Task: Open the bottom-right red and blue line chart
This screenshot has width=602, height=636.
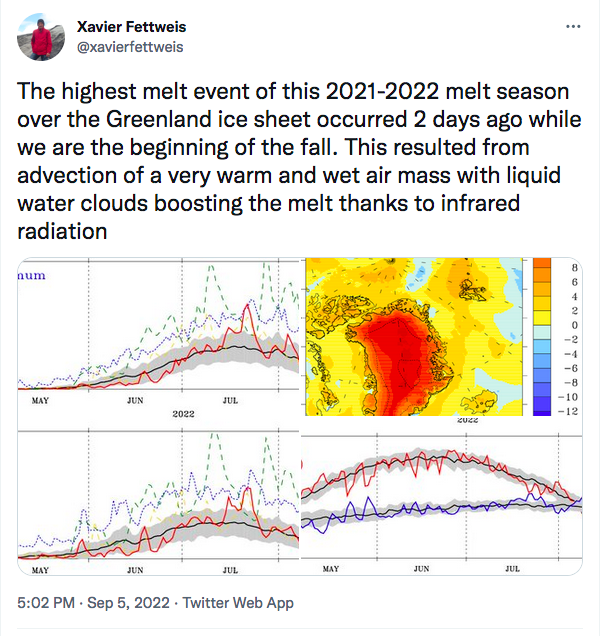Action: (440, 503)
